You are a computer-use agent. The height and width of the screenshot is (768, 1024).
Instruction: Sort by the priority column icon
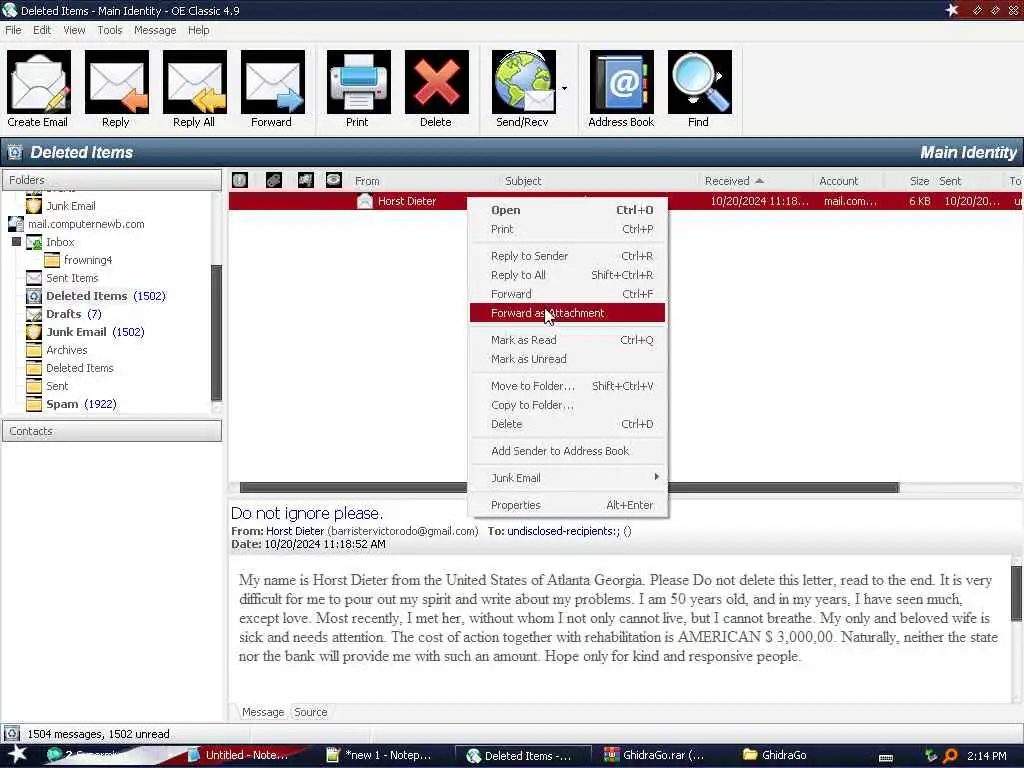(240, 180)
